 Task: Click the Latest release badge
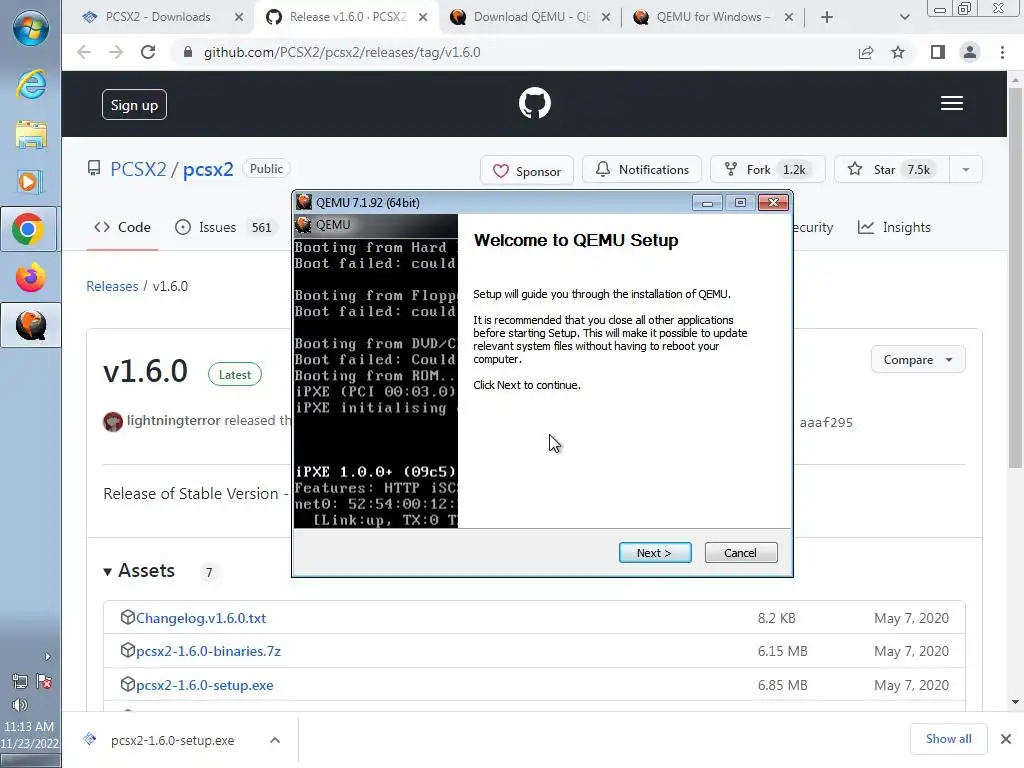point(234,374)
